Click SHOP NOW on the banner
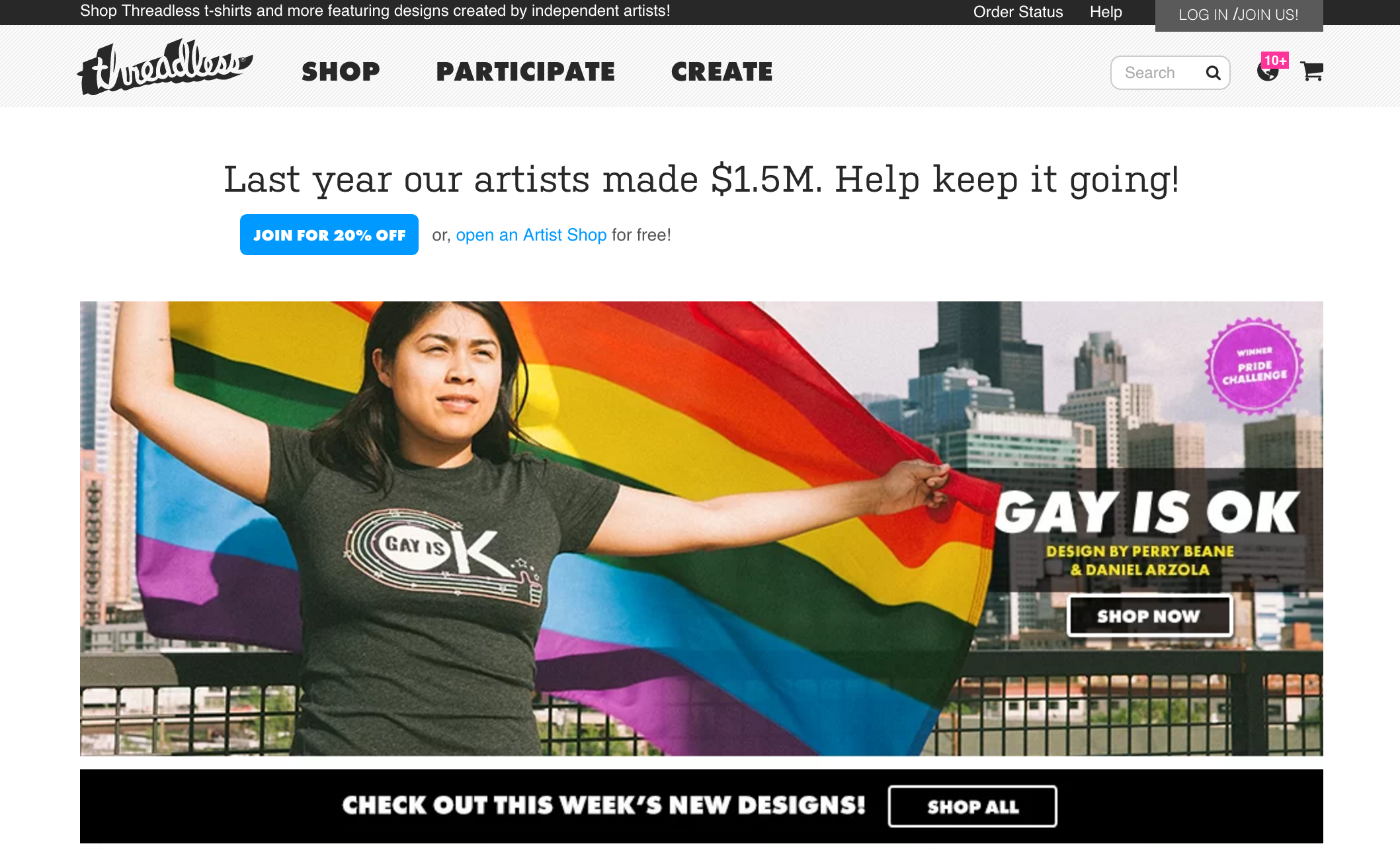The image size is (1400, 850). click(x=1149, y=616)
